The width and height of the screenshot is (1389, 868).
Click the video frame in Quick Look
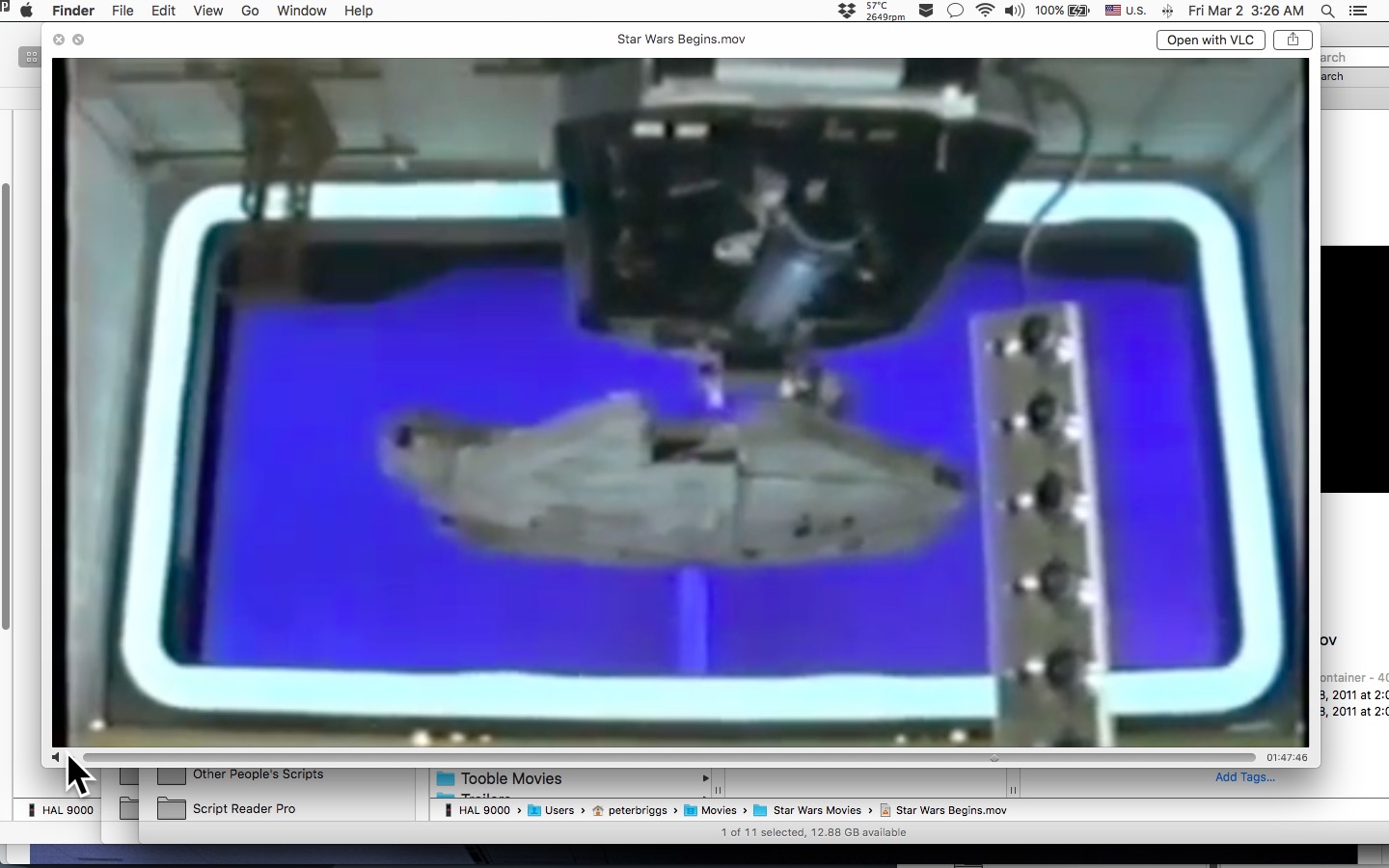681,402
